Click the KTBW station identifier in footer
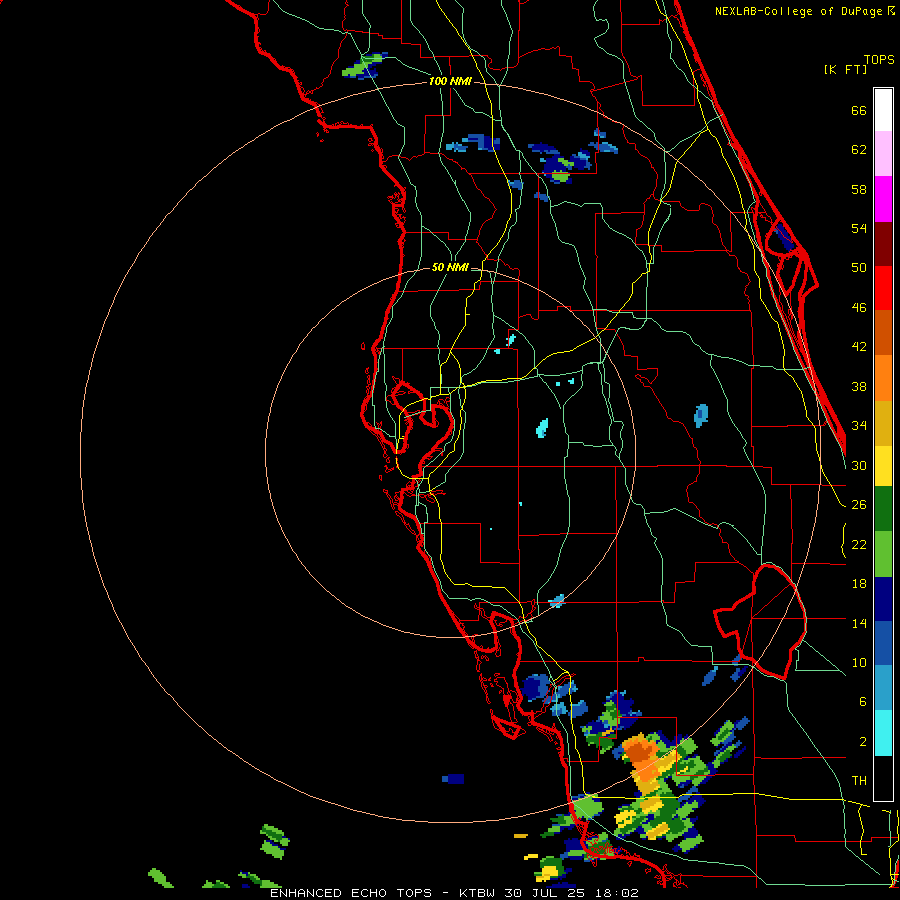This screenshot has height=900, width=900. [x=477, y=893]
